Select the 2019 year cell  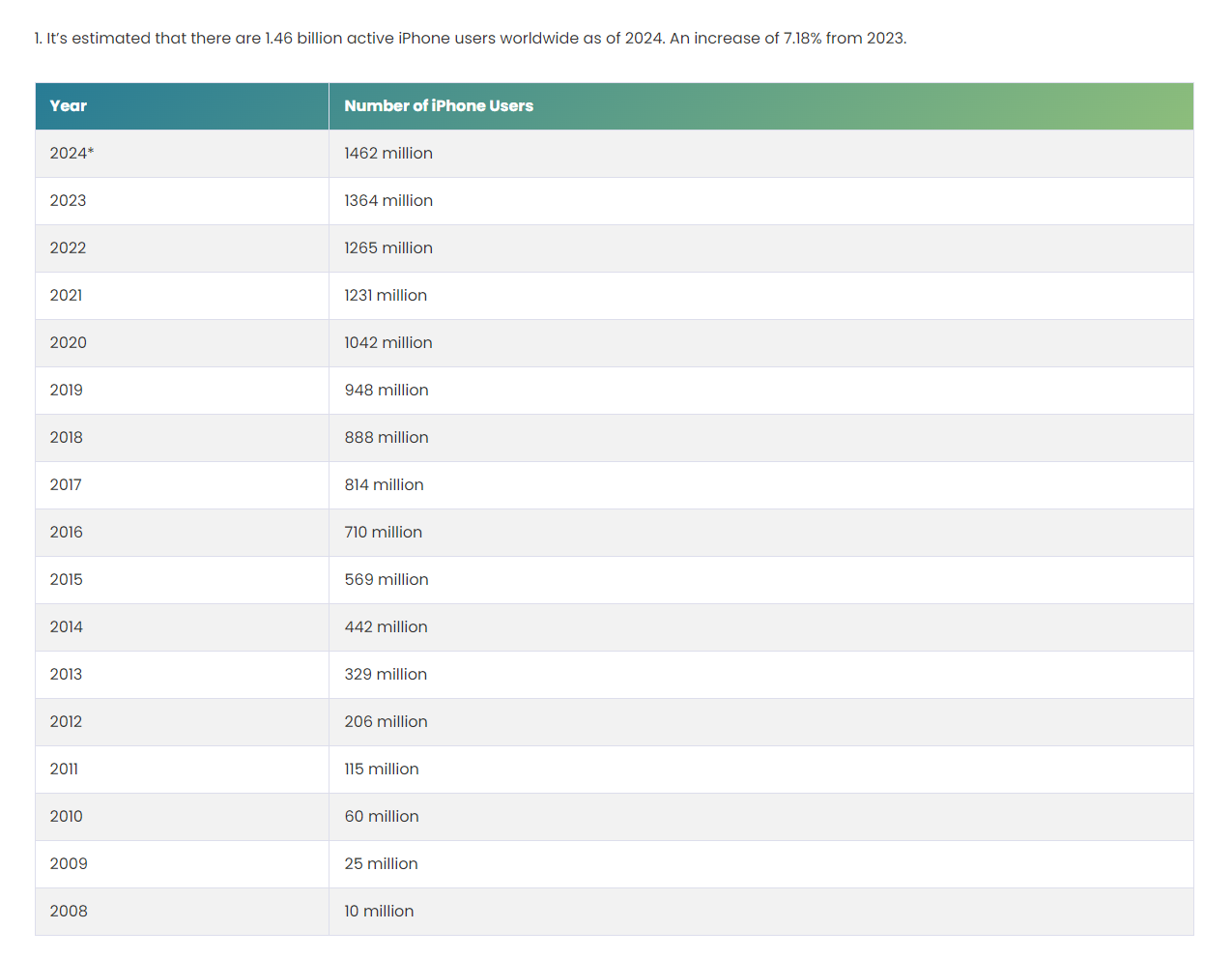click(x=67, y=391)
